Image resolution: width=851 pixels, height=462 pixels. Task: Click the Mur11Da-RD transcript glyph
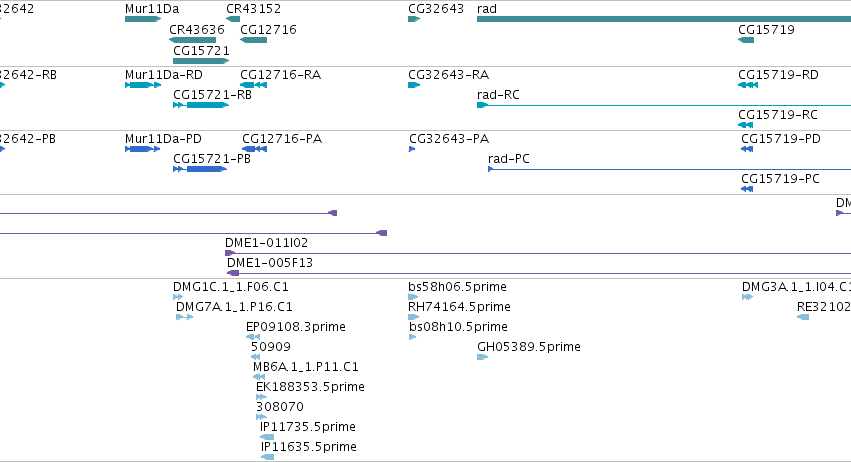[x=143, y=85]
